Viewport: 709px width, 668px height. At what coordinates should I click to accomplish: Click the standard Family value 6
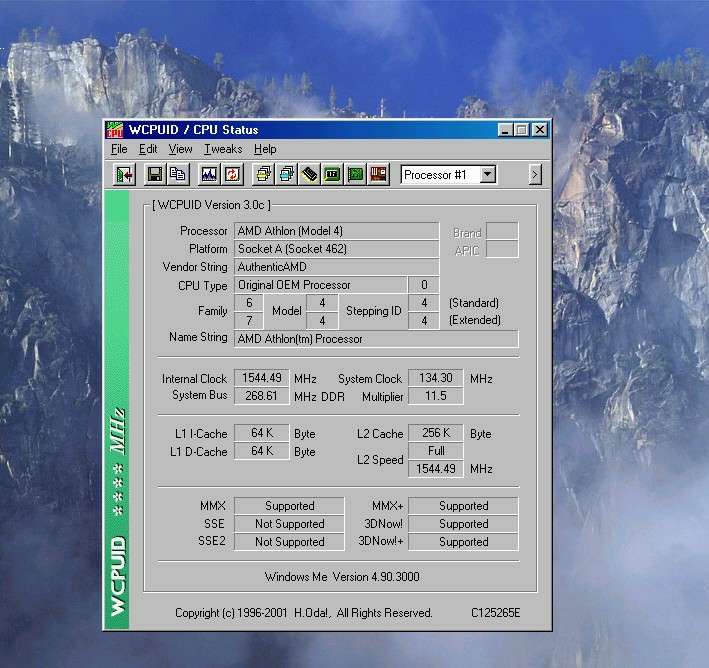[249, 303]
